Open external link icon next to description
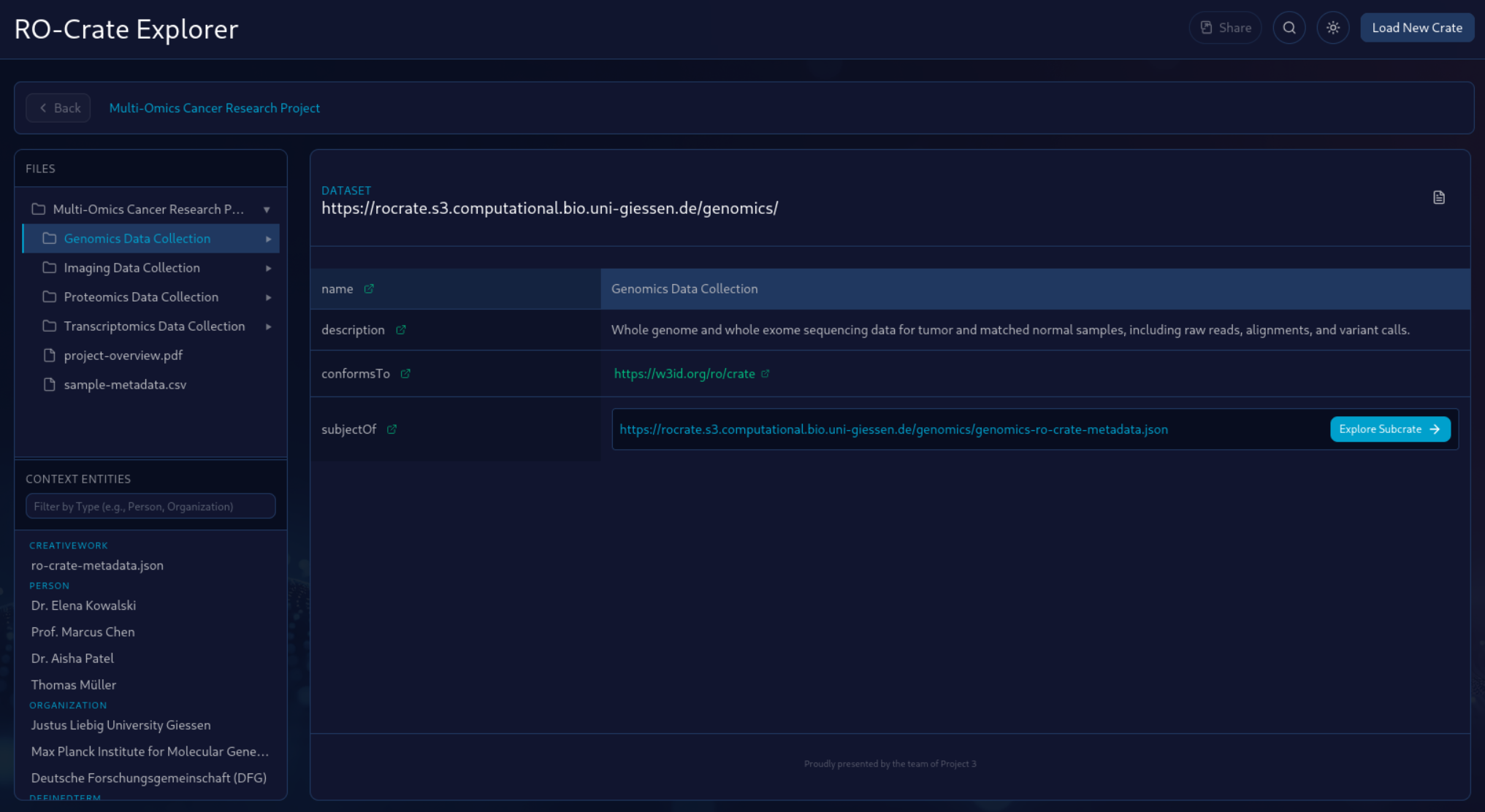1485x812 pixels. [x=401, y=330]
